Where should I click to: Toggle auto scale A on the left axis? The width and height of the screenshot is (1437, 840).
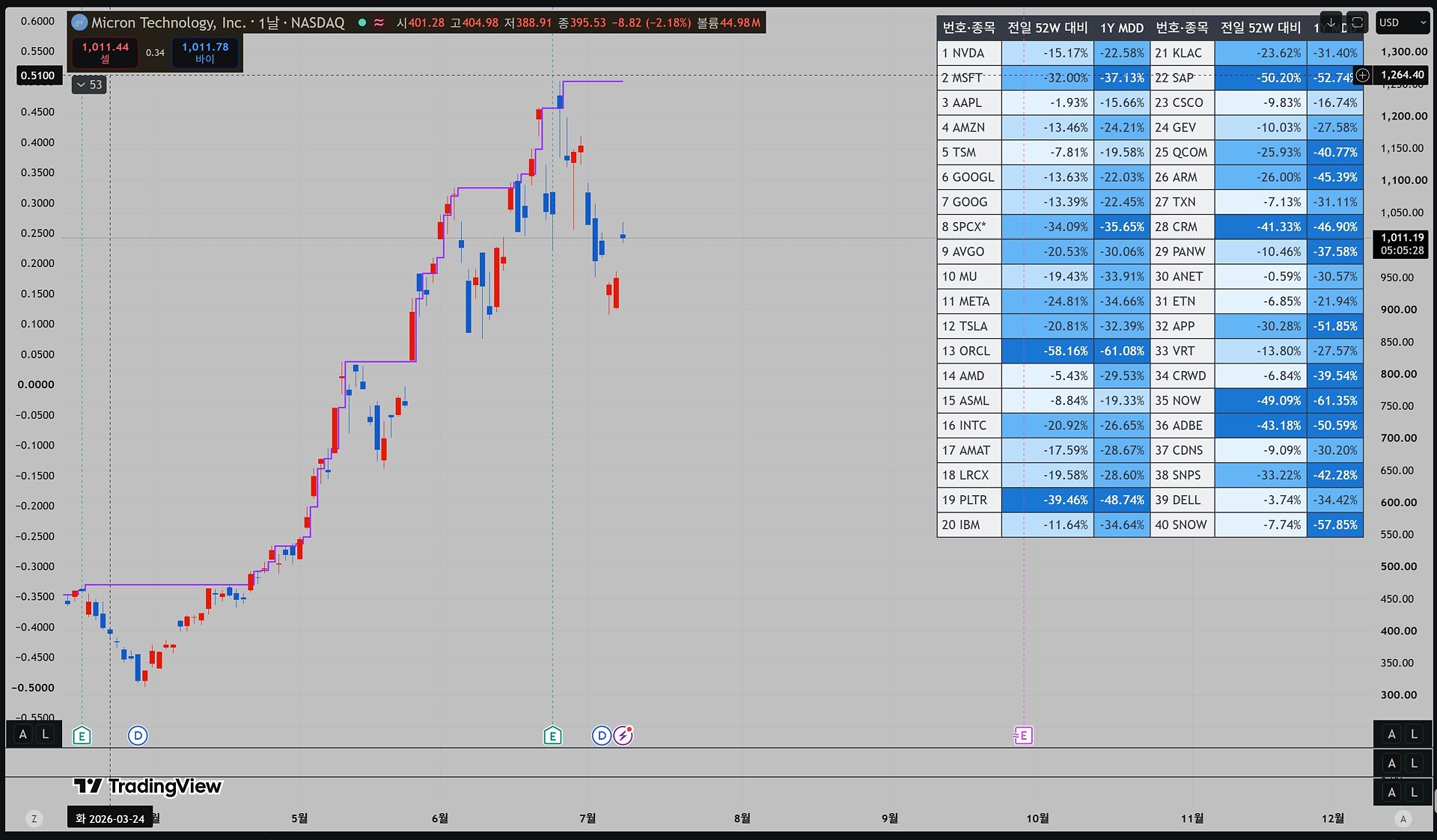tap(23, 735)
